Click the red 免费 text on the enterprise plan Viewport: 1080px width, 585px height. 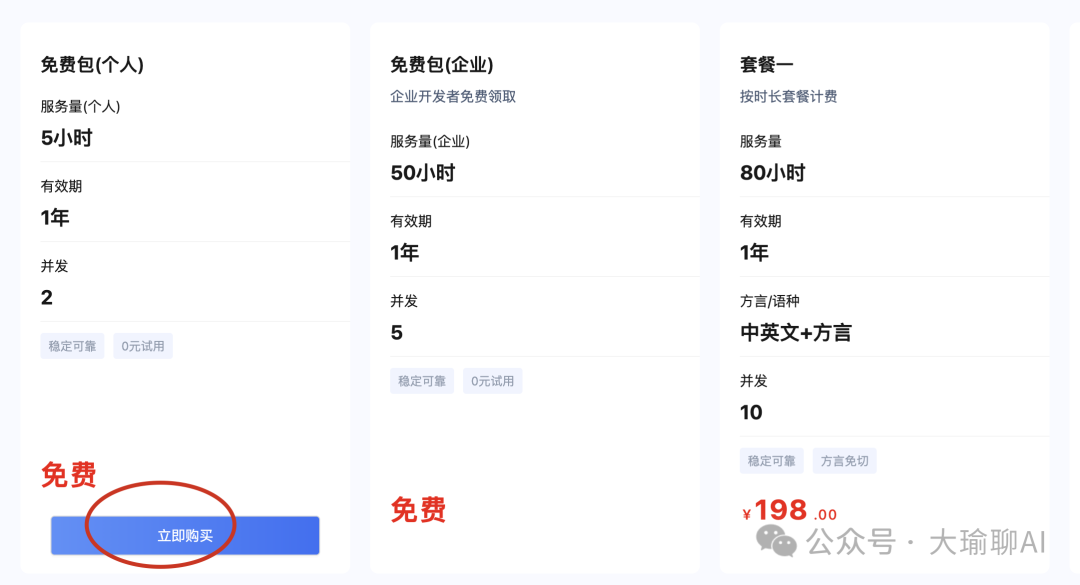(x=420, y=512)
